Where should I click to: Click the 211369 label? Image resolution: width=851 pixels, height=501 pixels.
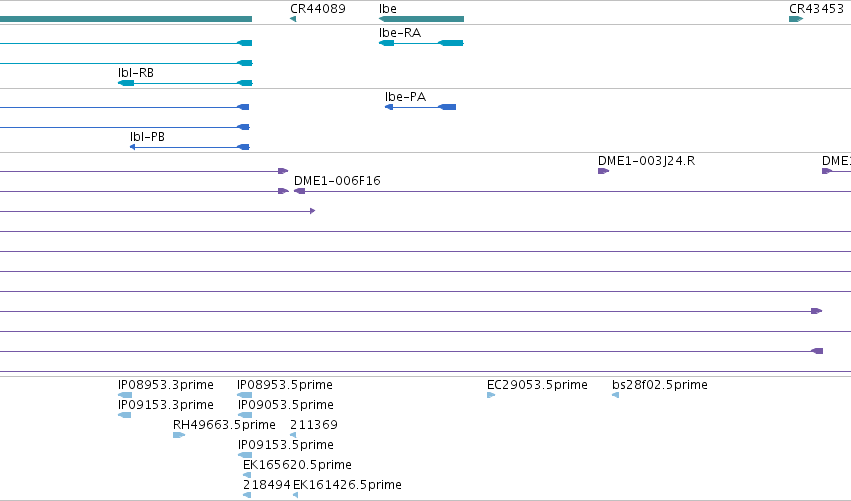pos(314,425)
